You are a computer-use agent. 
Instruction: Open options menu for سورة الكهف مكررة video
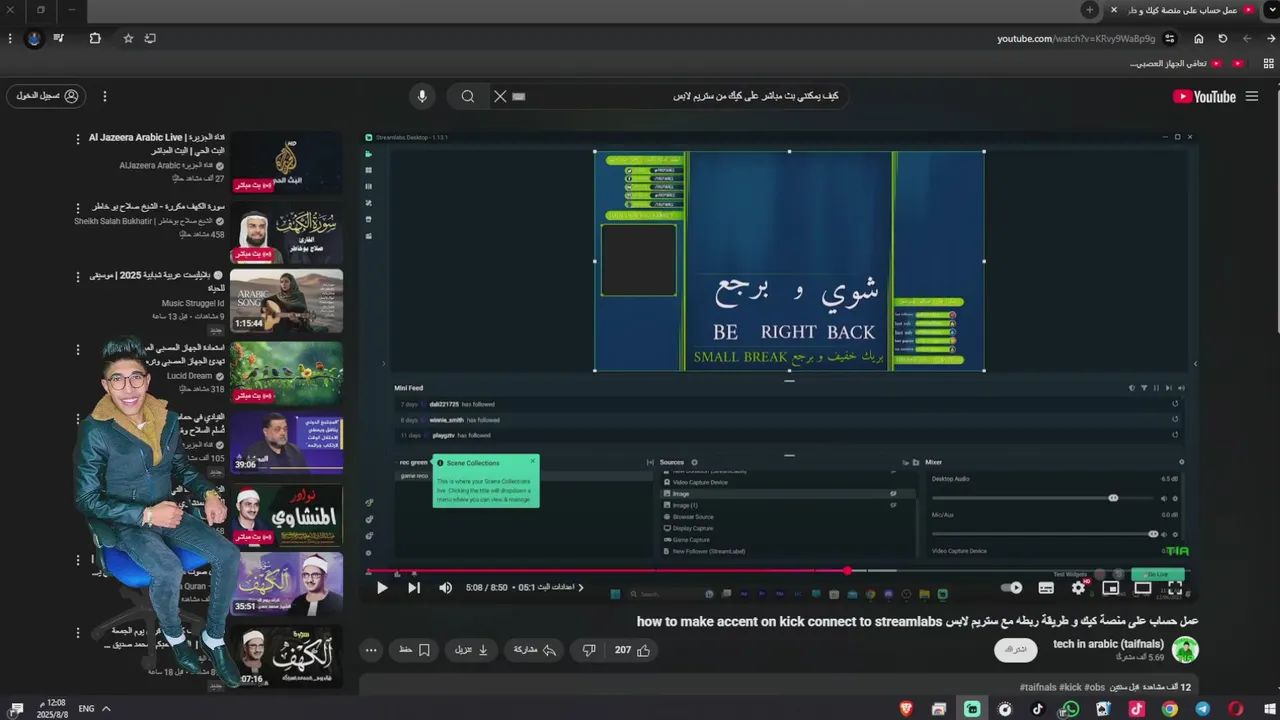click(x=78, y=208)
